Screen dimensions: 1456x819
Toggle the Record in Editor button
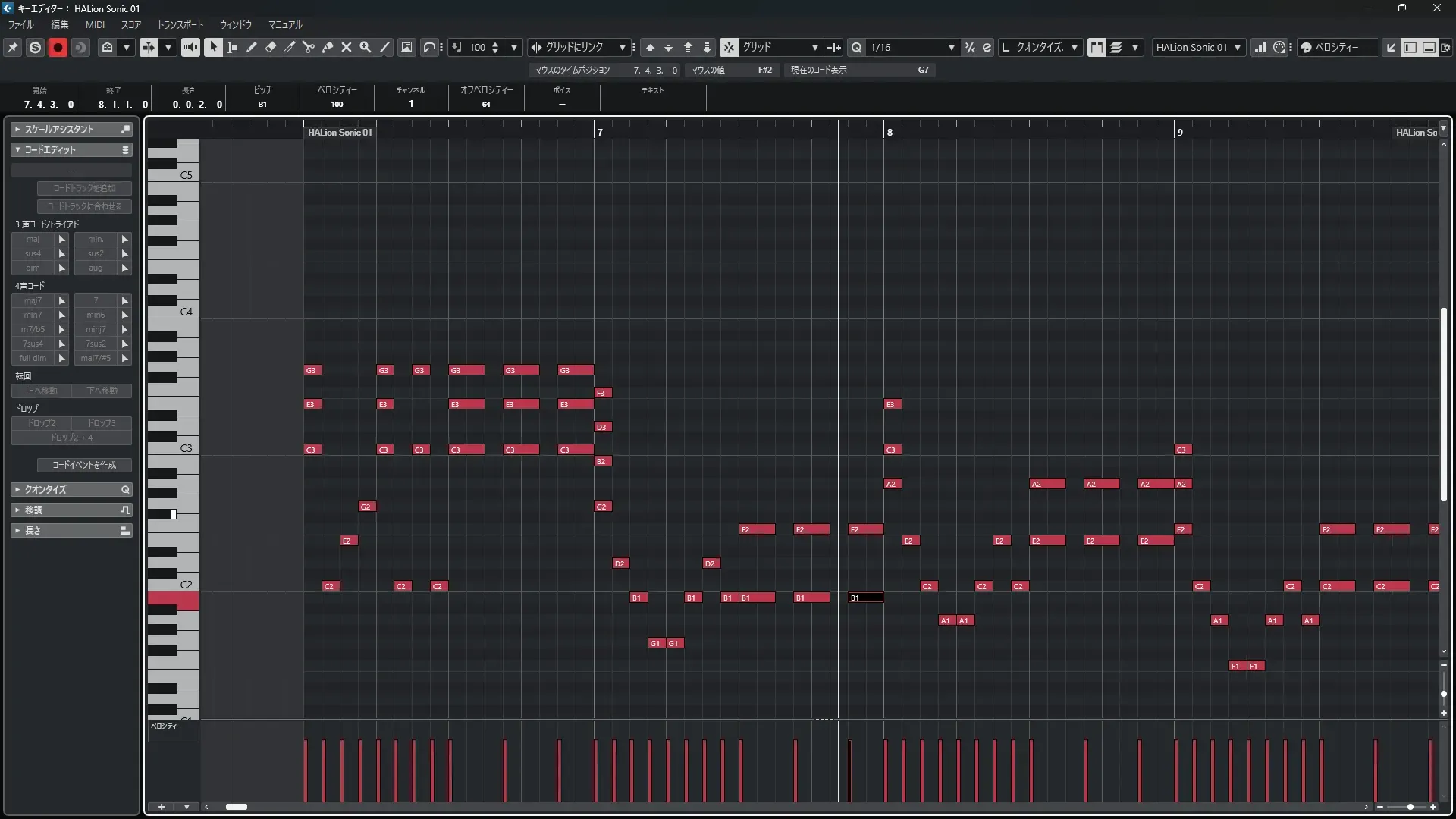(x=58, y=47)
